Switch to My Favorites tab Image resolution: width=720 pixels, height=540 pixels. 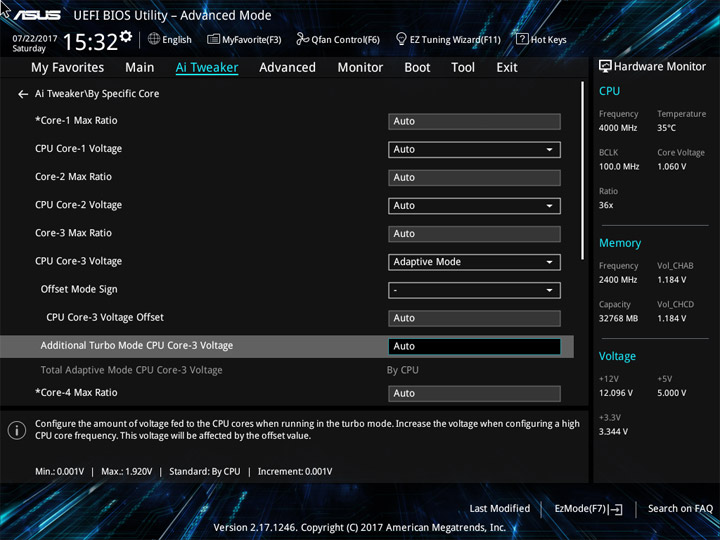click(68, 68)
